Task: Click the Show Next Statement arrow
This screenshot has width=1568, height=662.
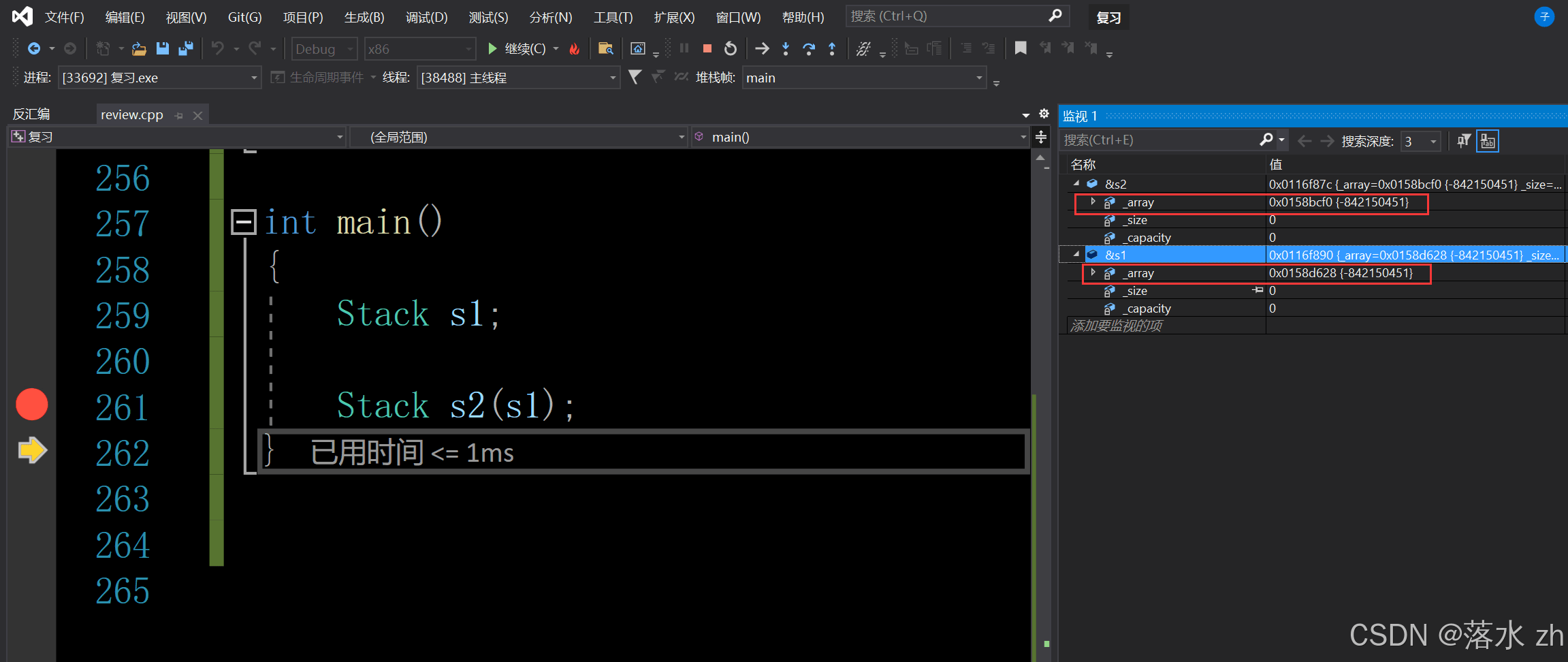Action: 763,48
